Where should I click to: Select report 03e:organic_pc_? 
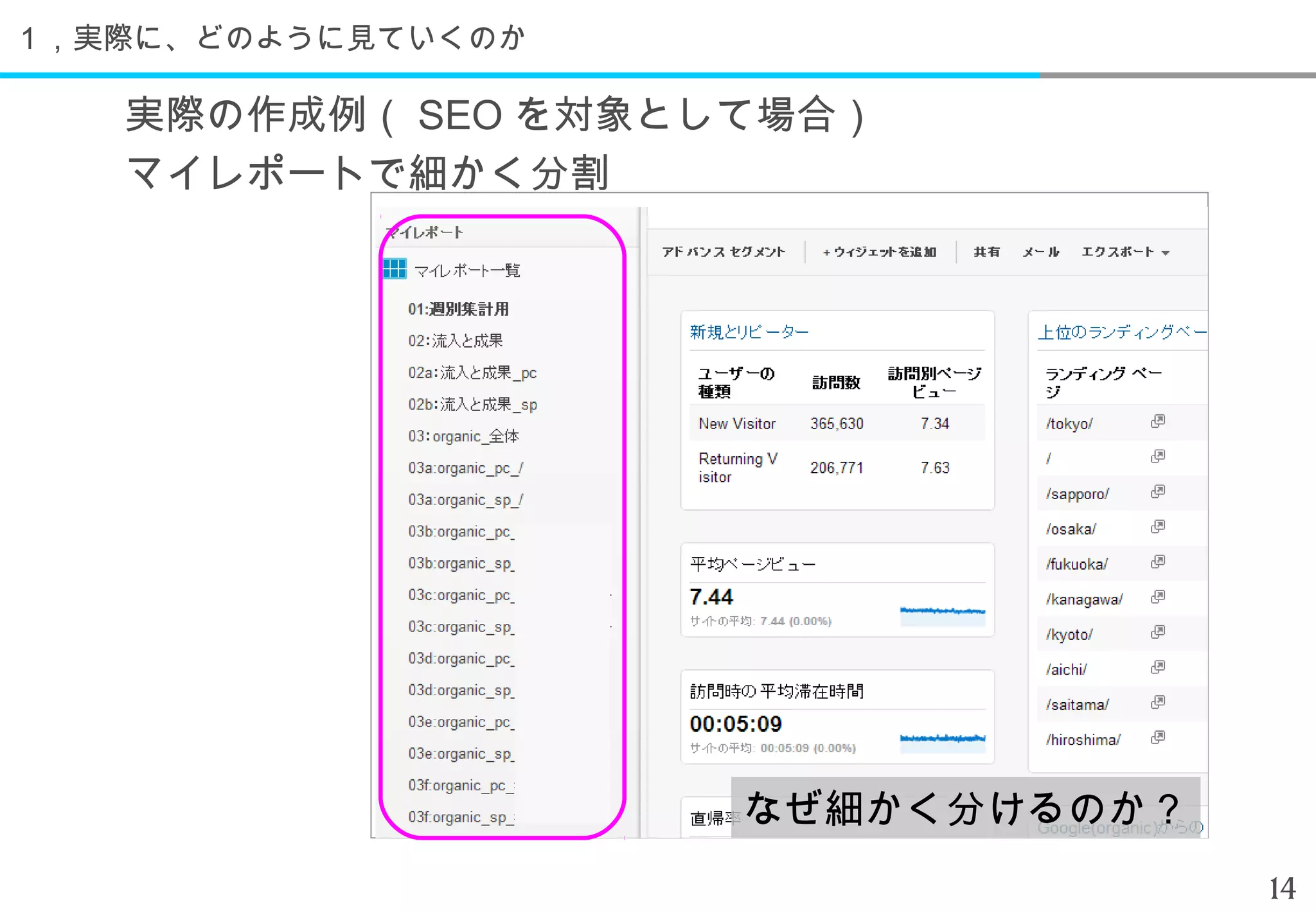[461, 722]
